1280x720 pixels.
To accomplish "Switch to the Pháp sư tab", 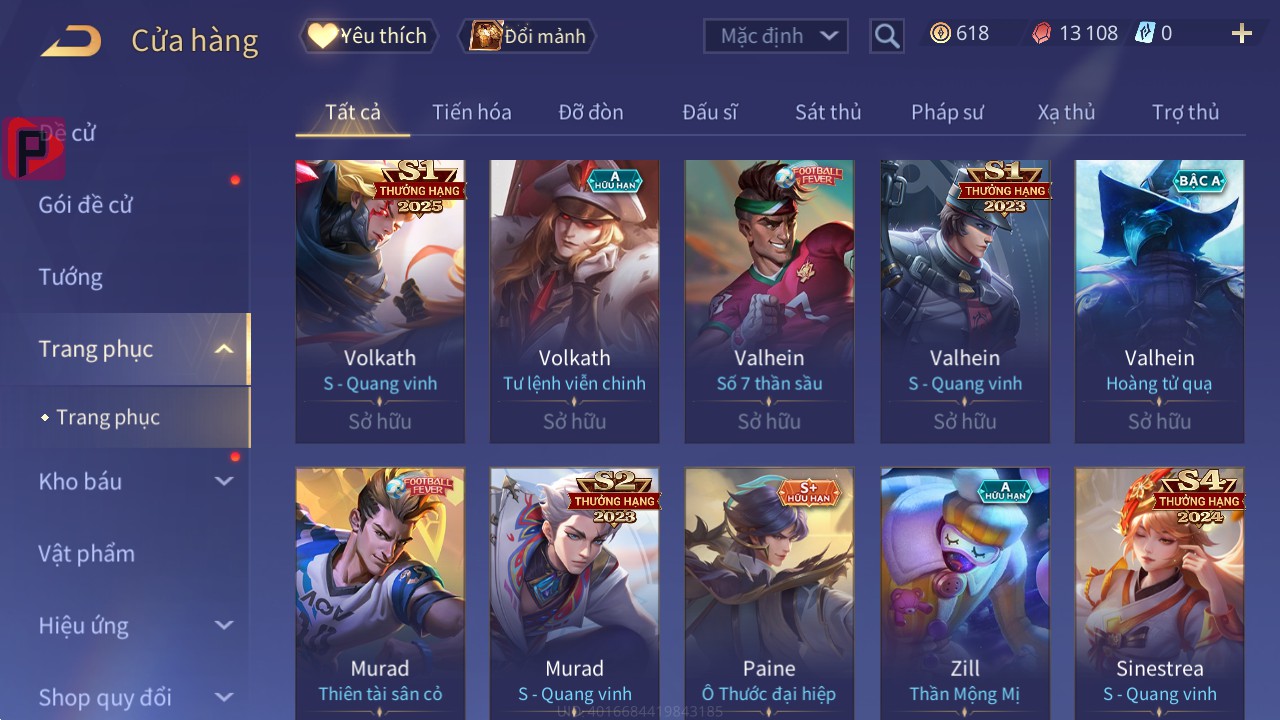I will [x=947, y=112].
